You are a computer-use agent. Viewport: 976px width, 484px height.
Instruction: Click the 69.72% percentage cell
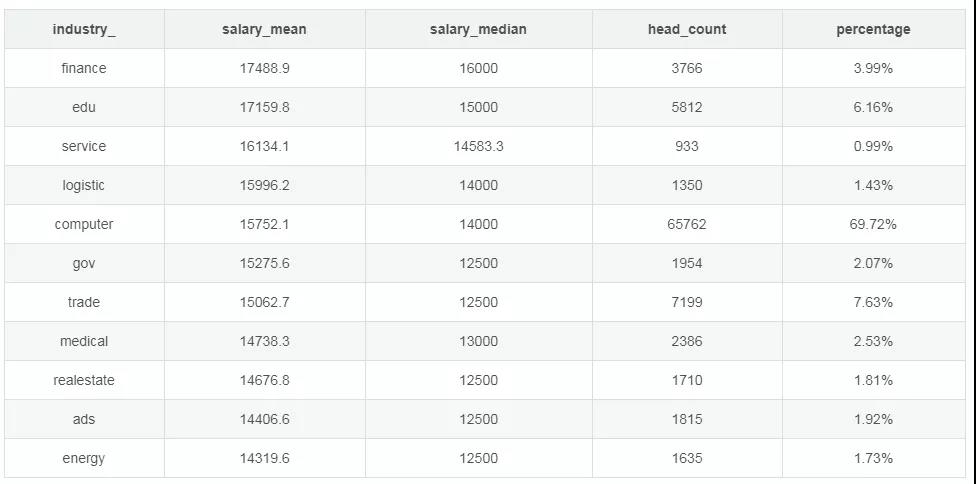[x=873, y=224]
